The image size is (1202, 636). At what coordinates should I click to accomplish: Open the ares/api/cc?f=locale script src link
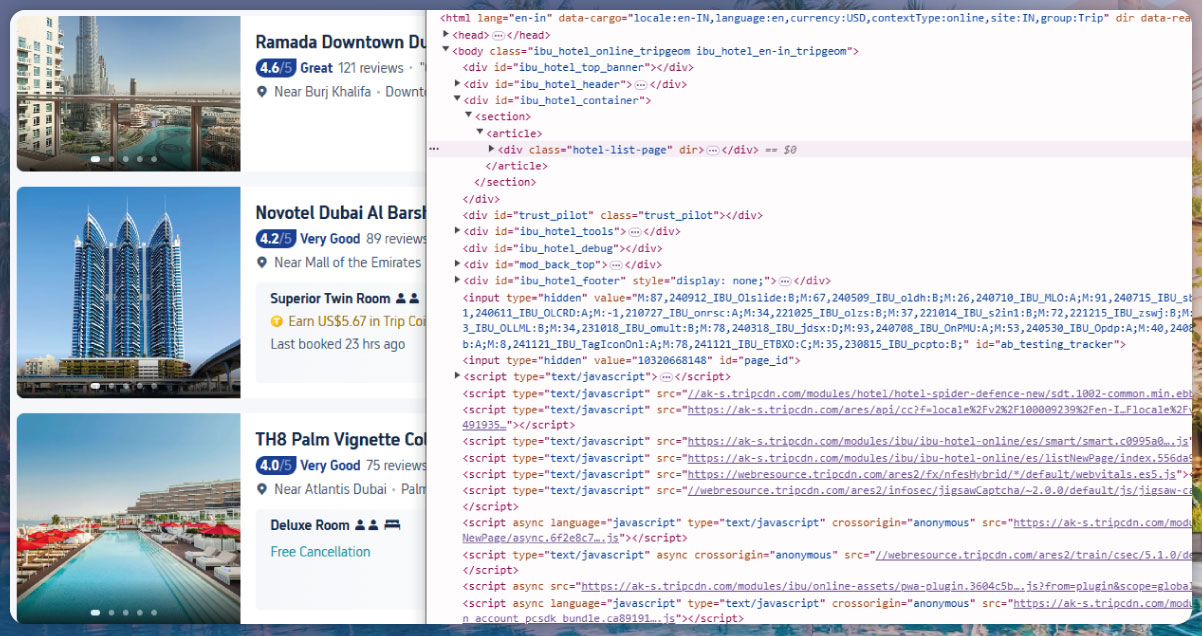click(938, 410)
